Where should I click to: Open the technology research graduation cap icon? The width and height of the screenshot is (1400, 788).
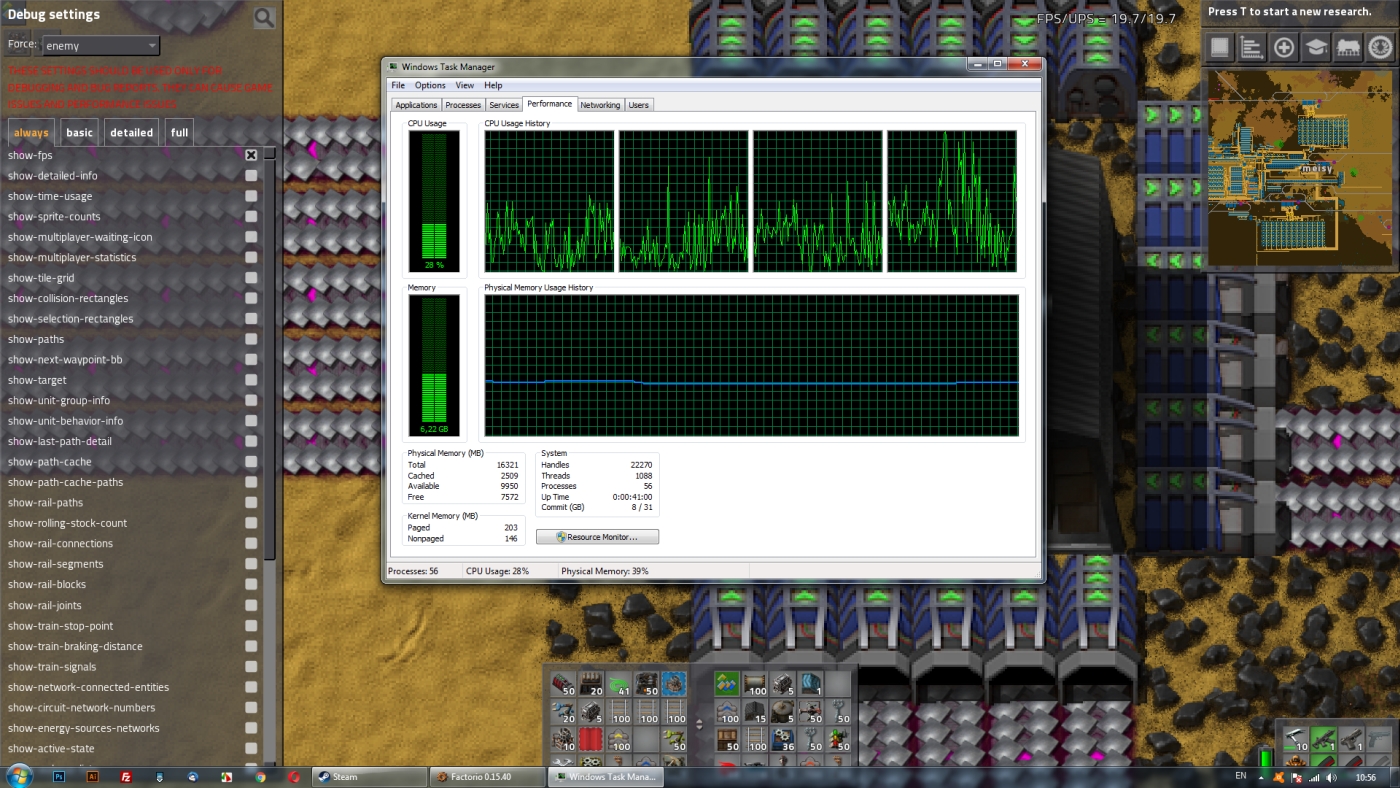(x=1316, y=47)
